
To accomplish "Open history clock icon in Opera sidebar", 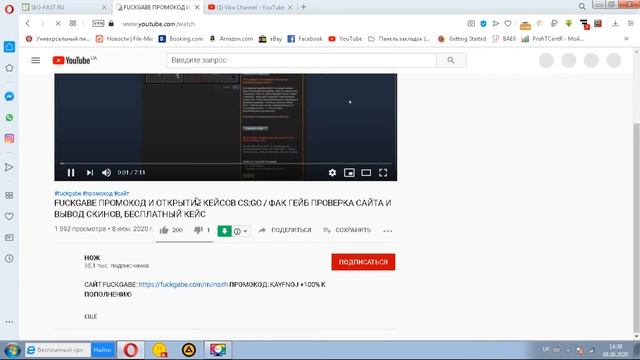I will (9, 258).
